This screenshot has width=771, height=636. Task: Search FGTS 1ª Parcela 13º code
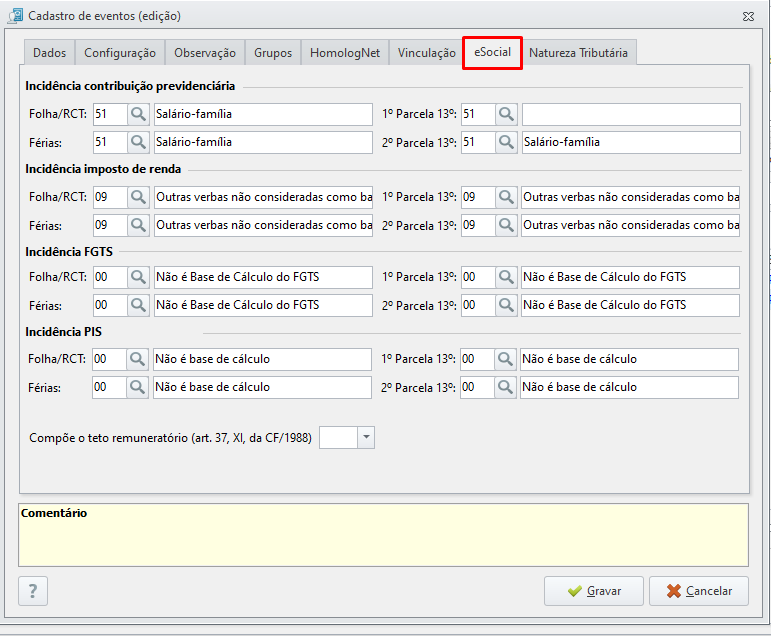click(506, 277)
